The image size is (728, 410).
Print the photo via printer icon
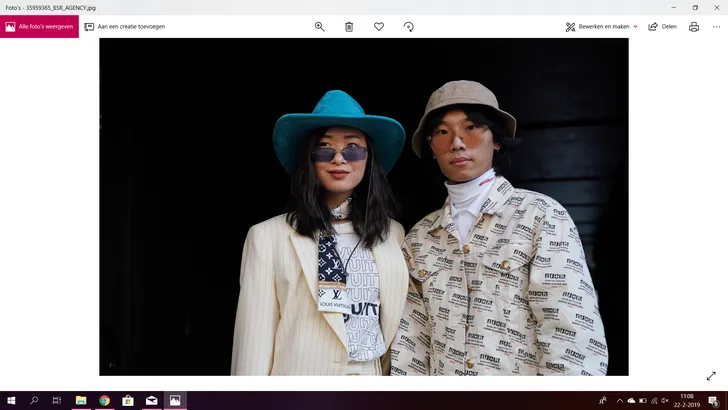pos(694,27)
